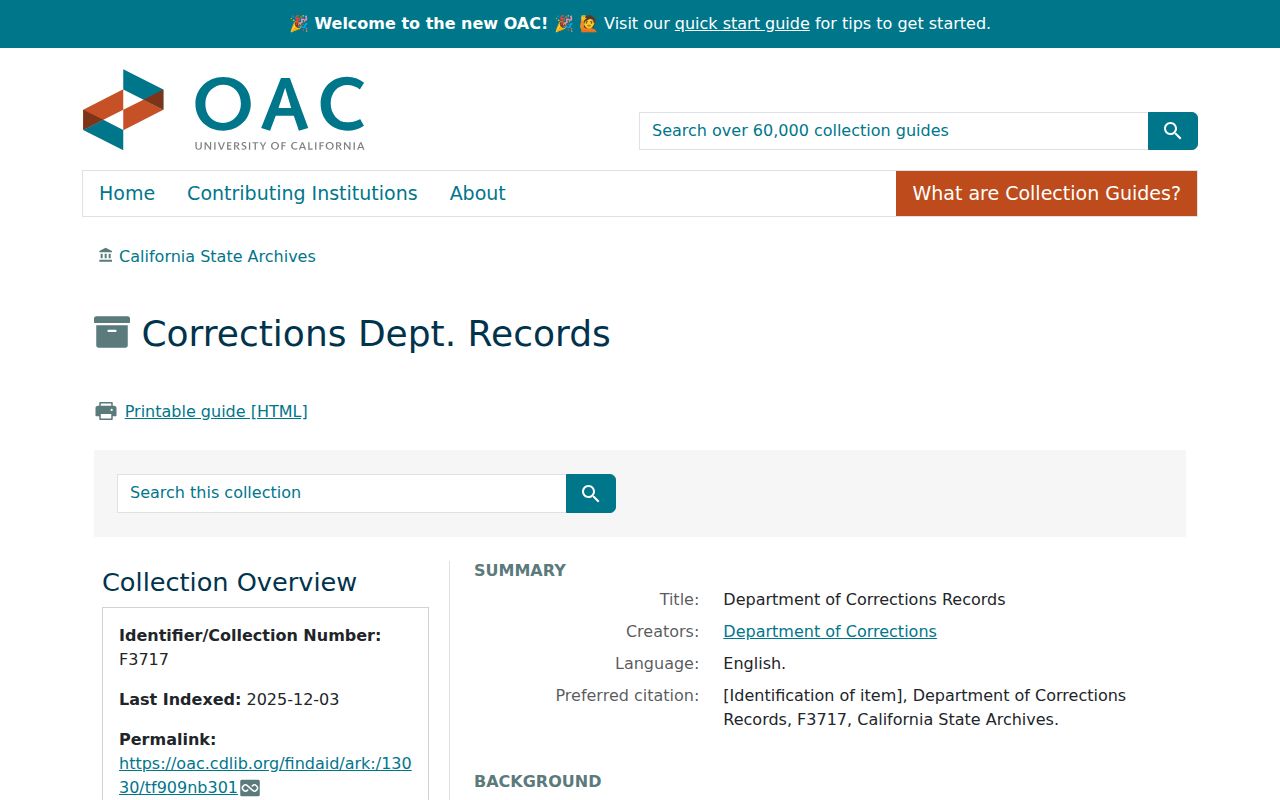This screenshot has height=800, width=1280.
Task: Click What are Collection Guides? button
Action: click(1046, 193)
